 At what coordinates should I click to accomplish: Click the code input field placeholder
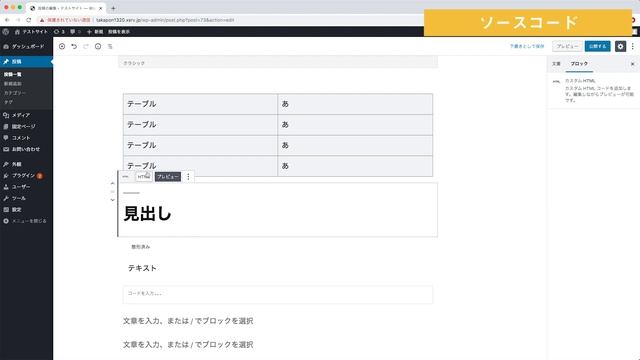278,294
